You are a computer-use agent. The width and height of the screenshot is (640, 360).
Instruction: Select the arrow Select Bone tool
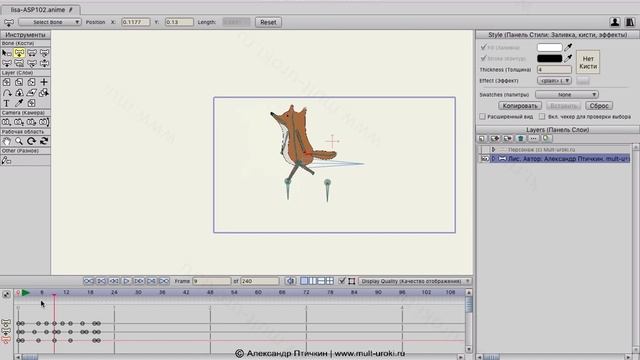7,53
